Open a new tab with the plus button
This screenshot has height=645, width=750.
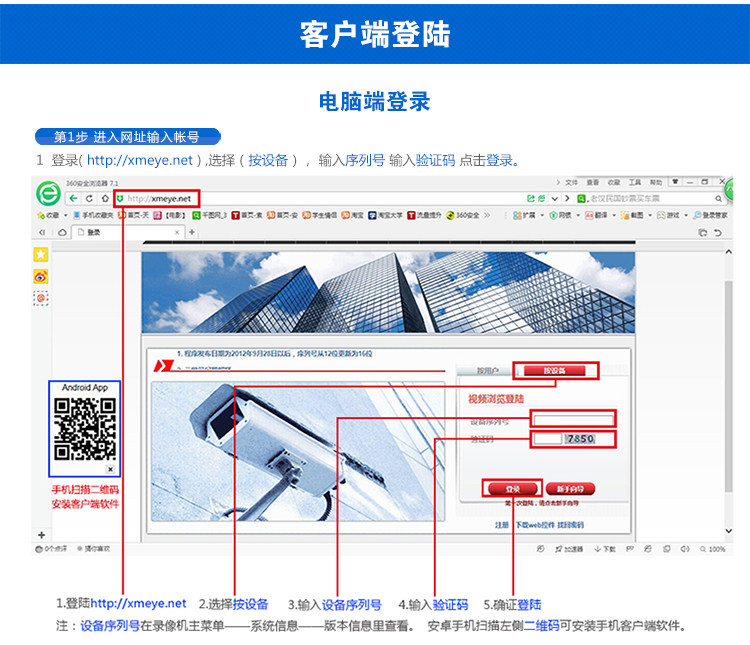click(192, 232)
